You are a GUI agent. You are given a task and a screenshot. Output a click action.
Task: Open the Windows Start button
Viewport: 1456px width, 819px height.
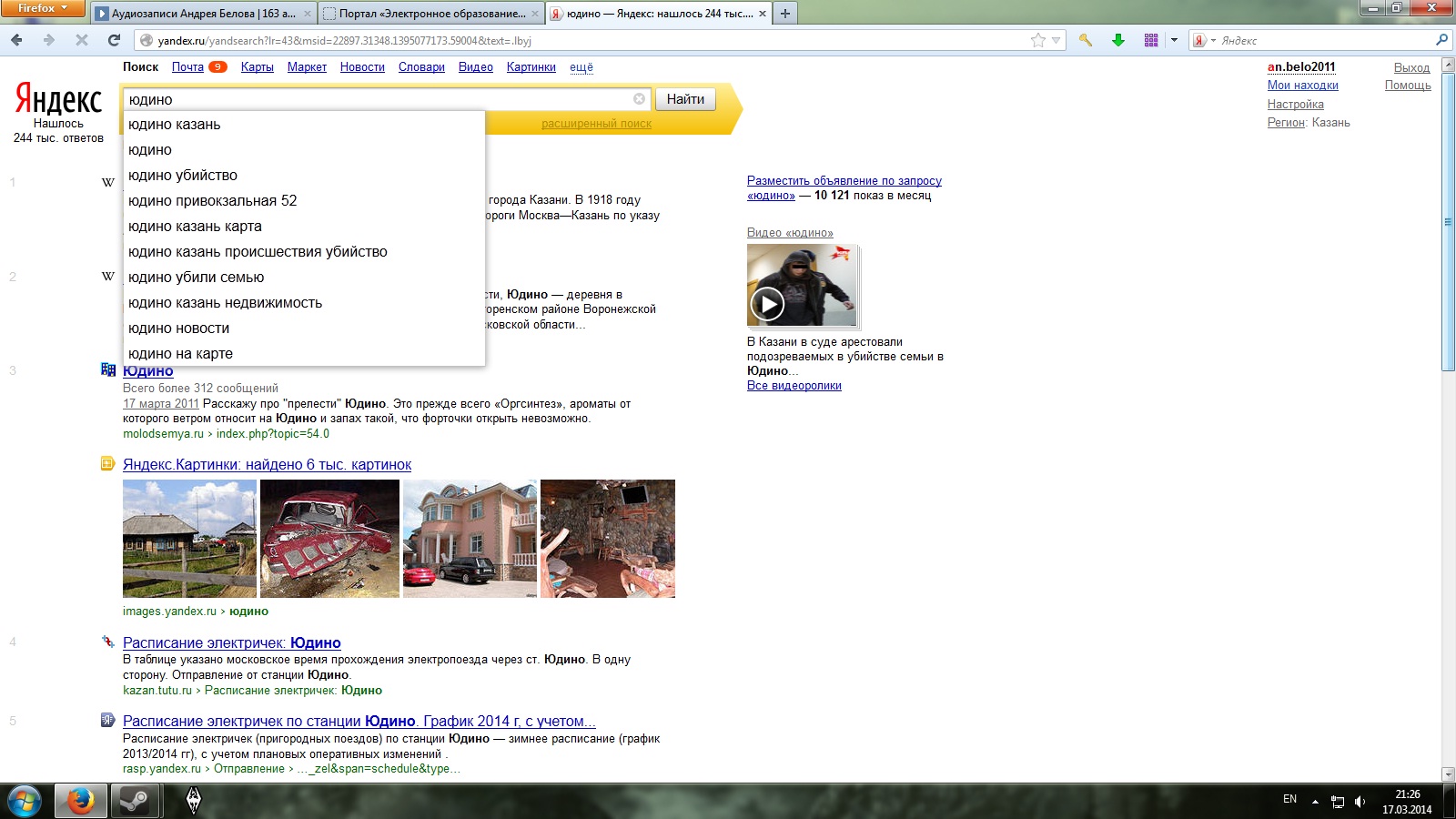pyautogui.click(x=25, y=802)
